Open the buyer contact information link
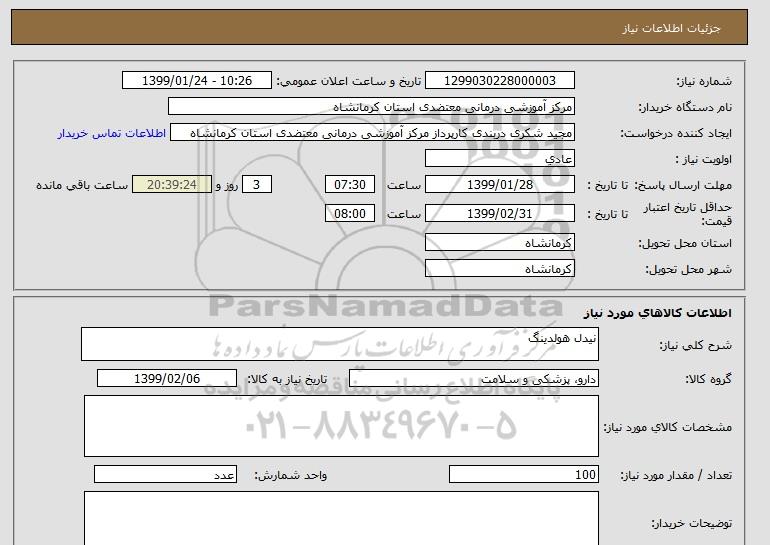Image resolution: width=770 pixels, height=545 pixels. tap(111, 133)
